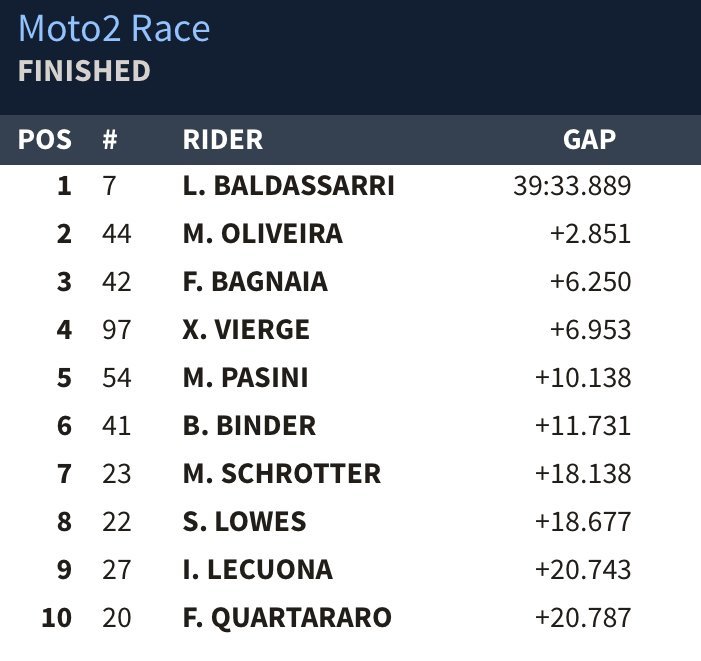Click the +20.787 gap value
Viewport: 701px width, 661px height.
[x=583, y=618]
